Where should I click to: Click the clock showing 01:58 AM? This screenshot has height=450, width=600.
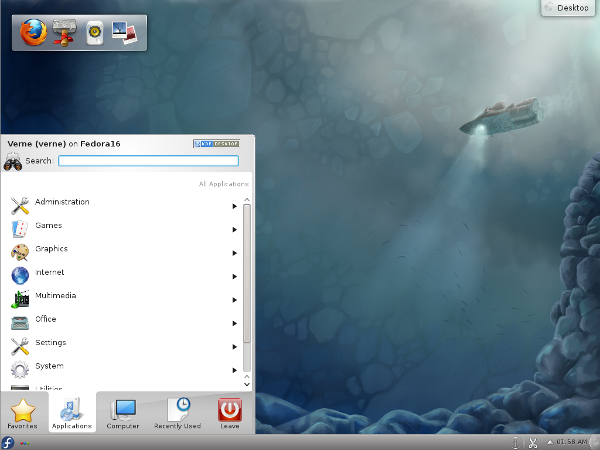tap(571, 442)
